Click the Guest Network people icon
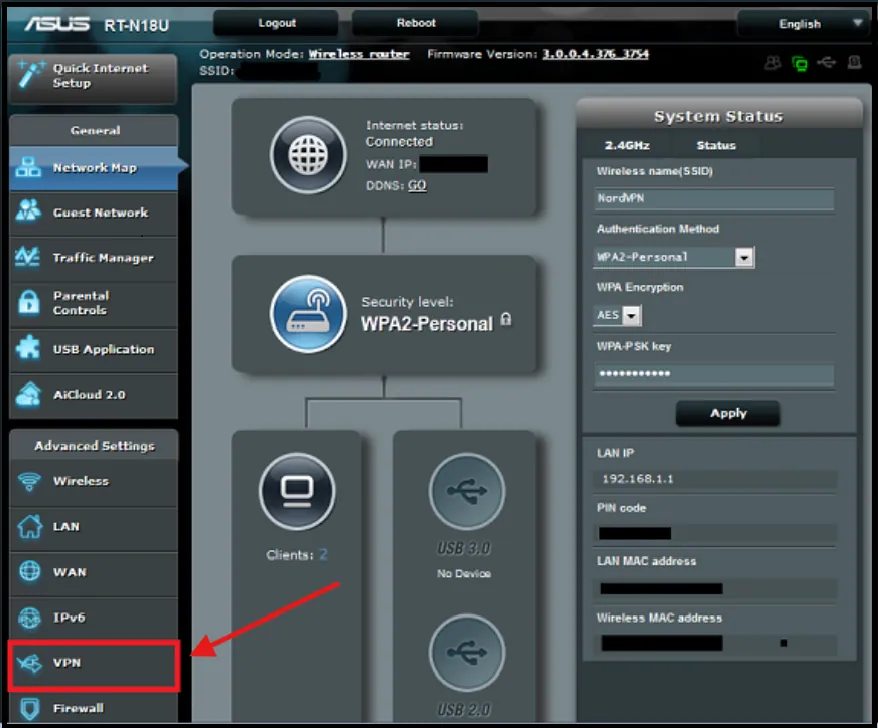878x728 pixels. [28, 211]
